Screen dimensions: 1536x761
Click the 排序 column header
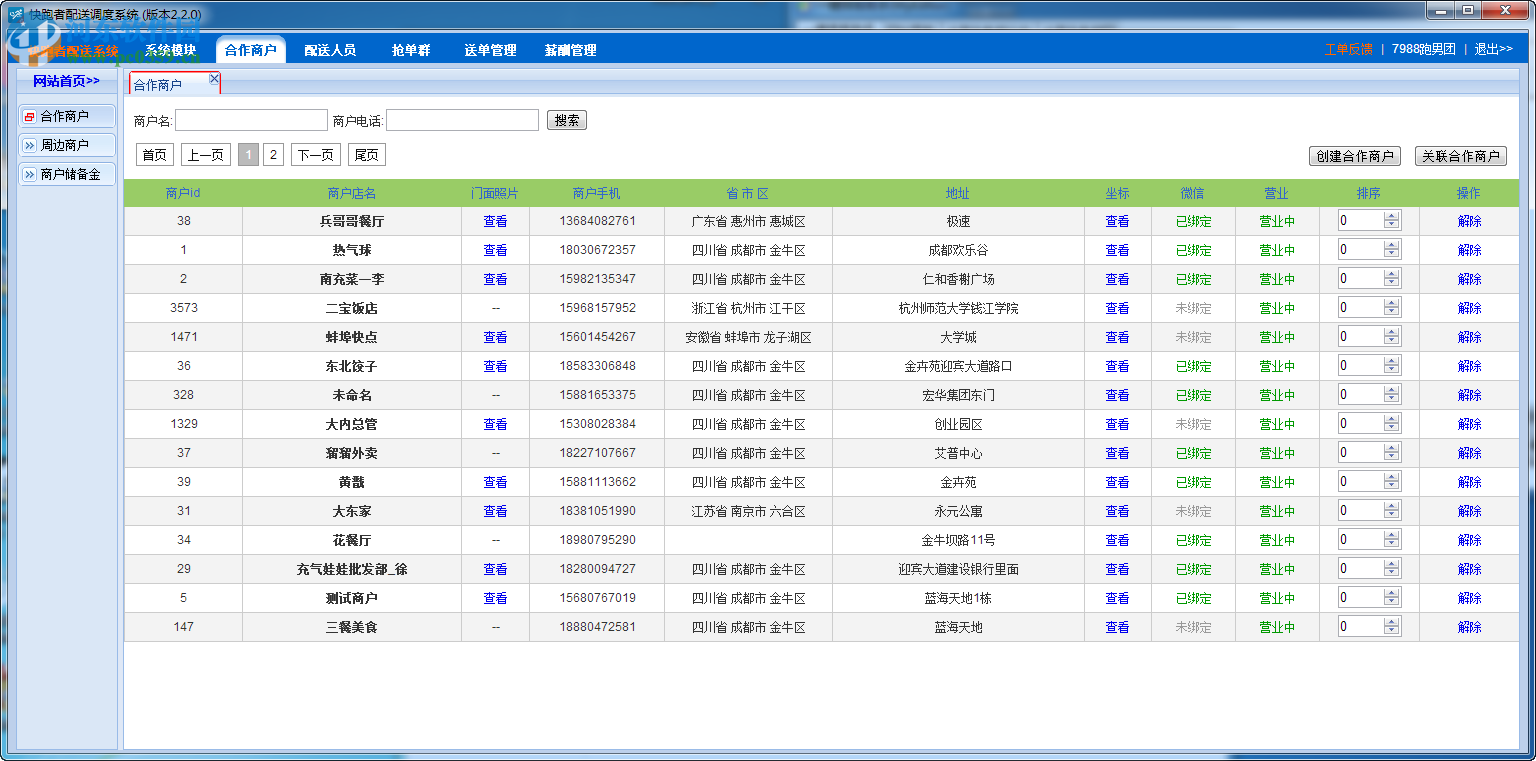point(1369,193)
